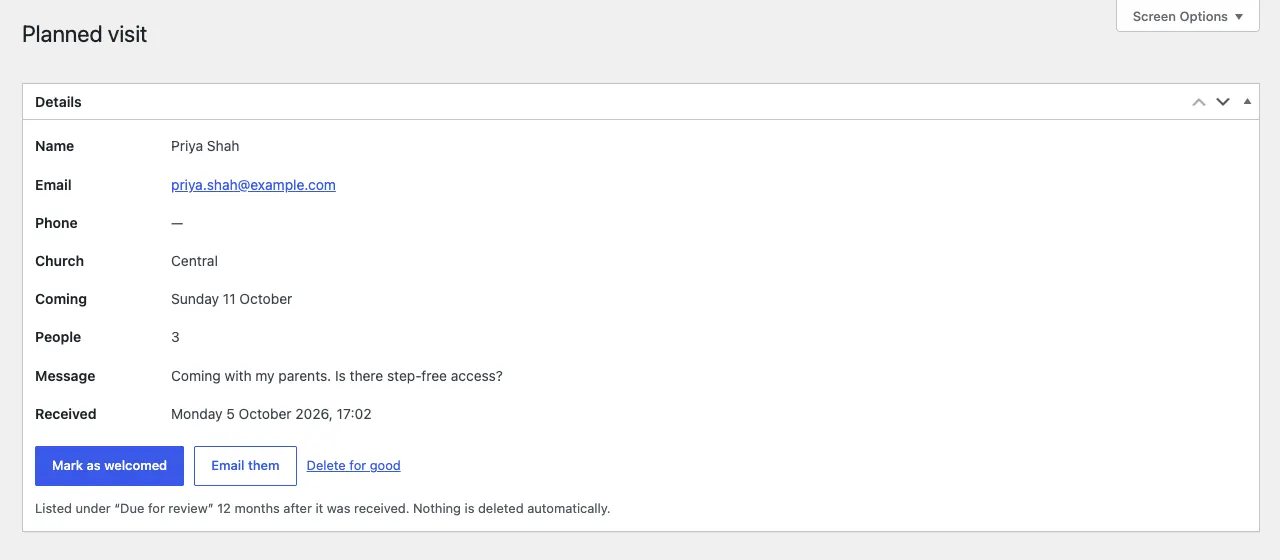Click the empty Phone value dash
1280x560 pixels.
pos(177,223)
